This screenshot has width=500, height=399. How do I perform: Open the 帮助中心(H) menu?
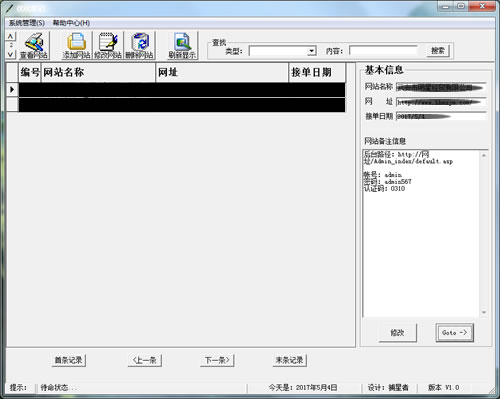coord(71,23)
